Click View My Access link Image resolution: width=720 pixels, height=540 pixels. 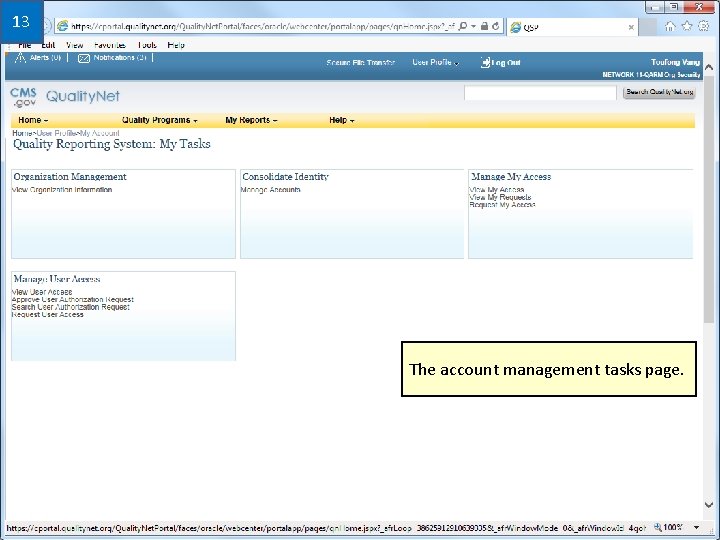click(x=496, y=190)
